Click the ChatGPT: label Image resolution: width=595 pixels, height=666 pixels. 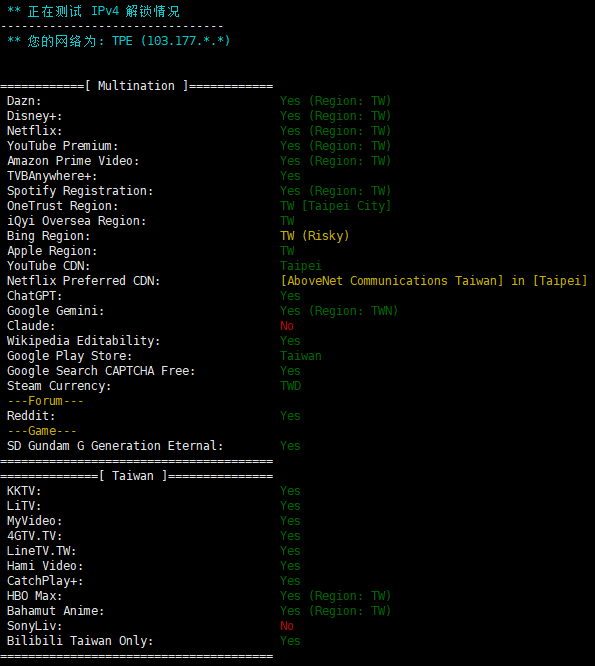coord(34,296)
